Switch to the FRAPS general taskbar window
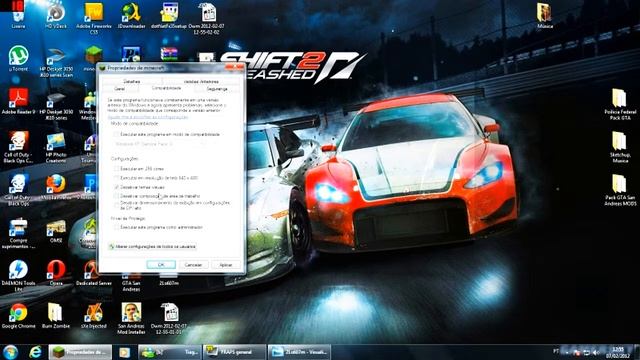This screenshot has width=640, height=360. [x=234, y=352]
